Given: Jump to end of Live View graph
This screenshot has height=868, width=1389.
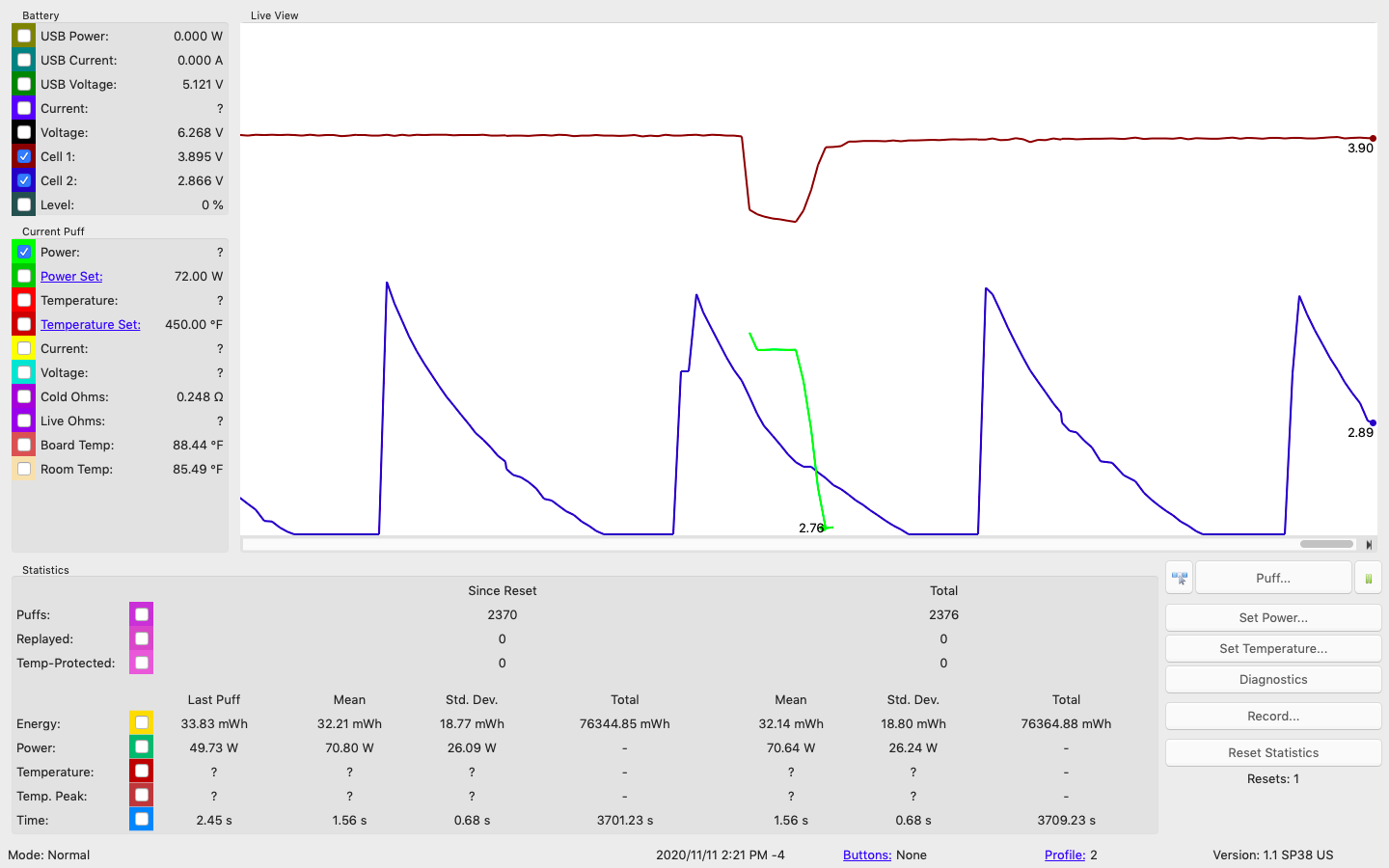Looking at the screenshot, I should coord(1369,545).
